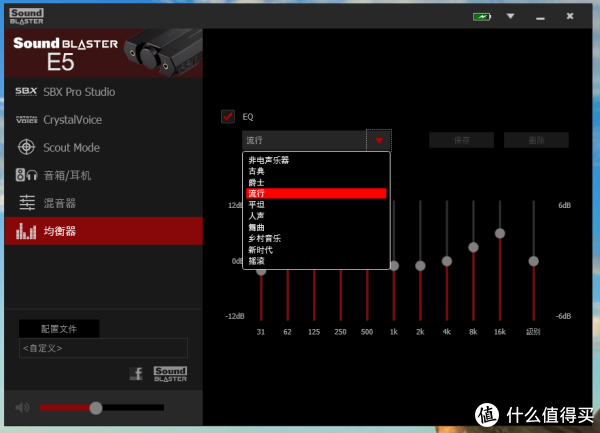Select 非电声乐器 preset from list

(316, 160)
